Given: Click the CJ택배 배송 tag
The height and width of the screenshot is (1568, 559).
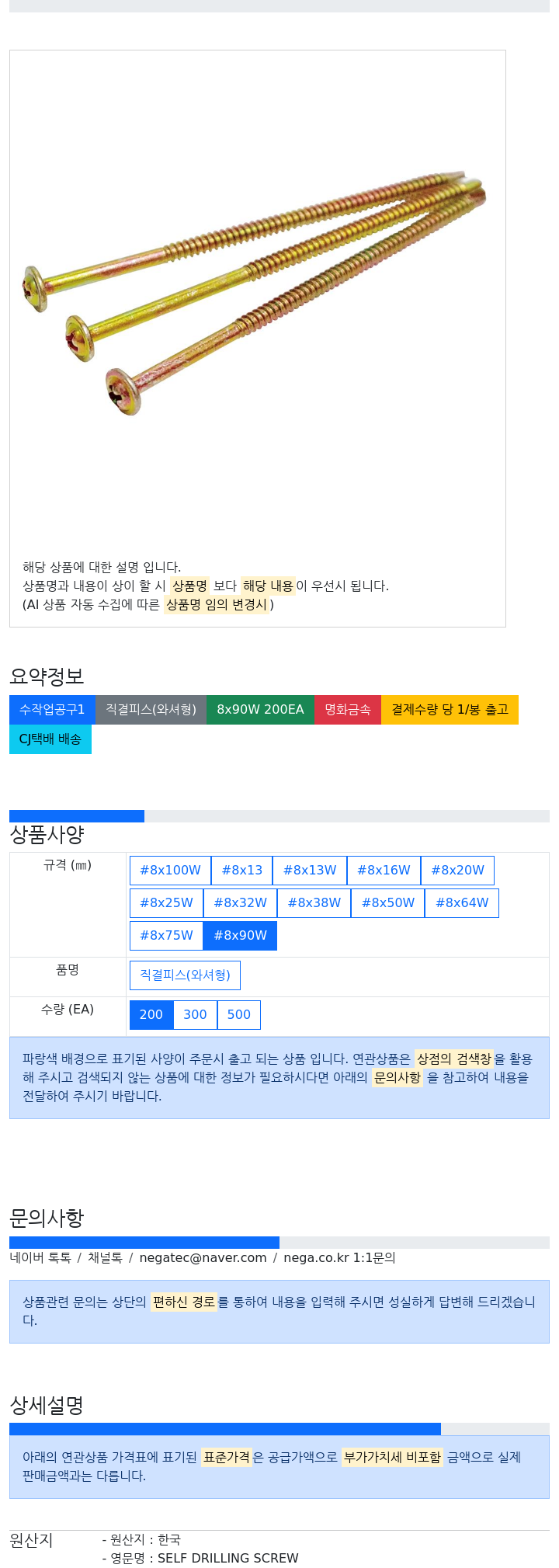Looking at the screenshot, I should point(50,739).
